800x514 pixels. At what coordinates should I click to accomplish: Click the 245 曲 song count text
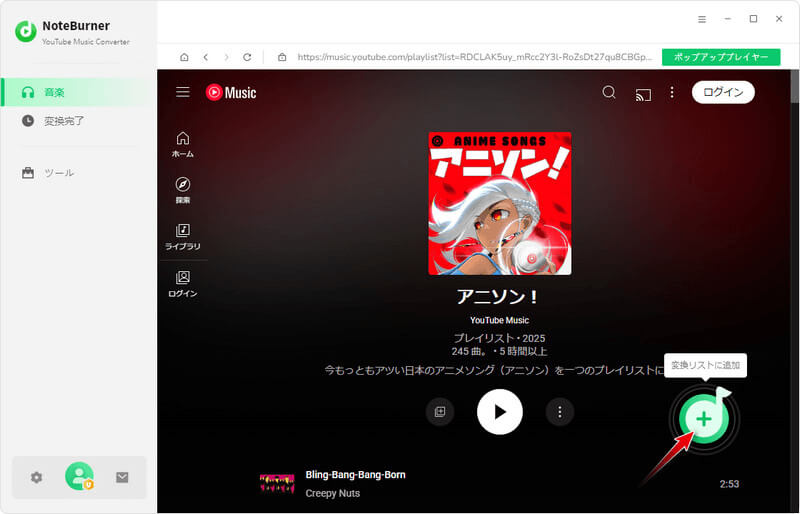[x=469, y=351]
